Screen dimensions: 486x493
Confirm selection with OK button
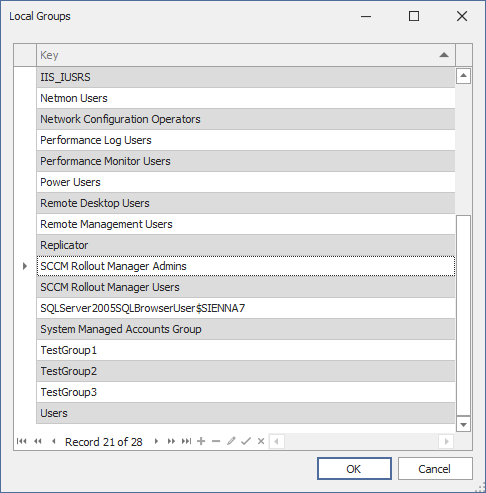pyautogui.click(x=354, y=469)
